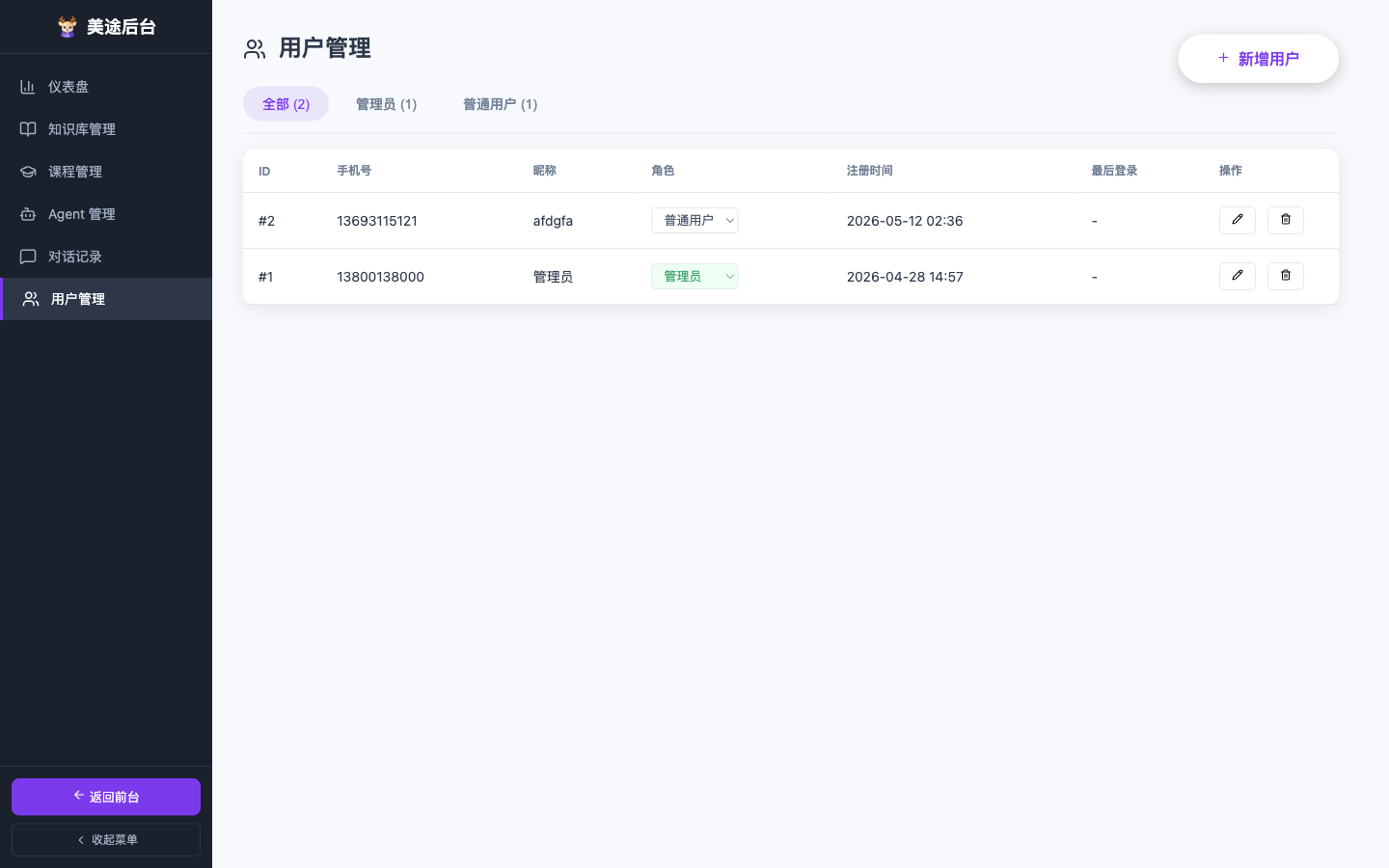Click the book icon beside 知识库管理

click(28, 129)
